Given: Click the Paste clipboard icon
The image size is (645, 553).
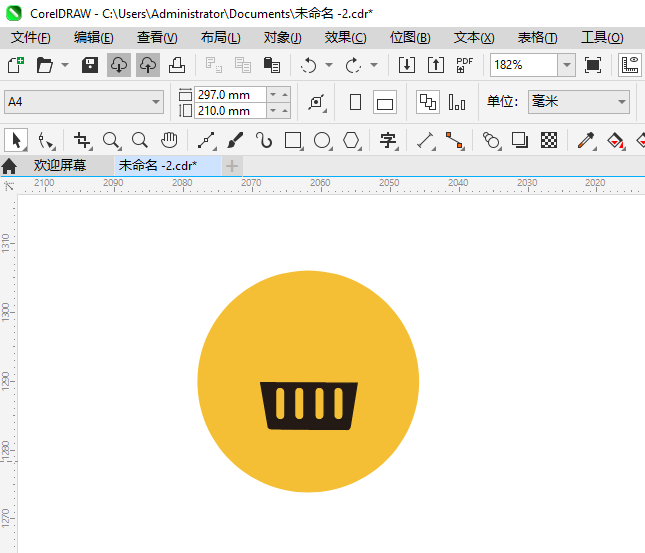Looking at the screenshot, I should click(272, 65).
